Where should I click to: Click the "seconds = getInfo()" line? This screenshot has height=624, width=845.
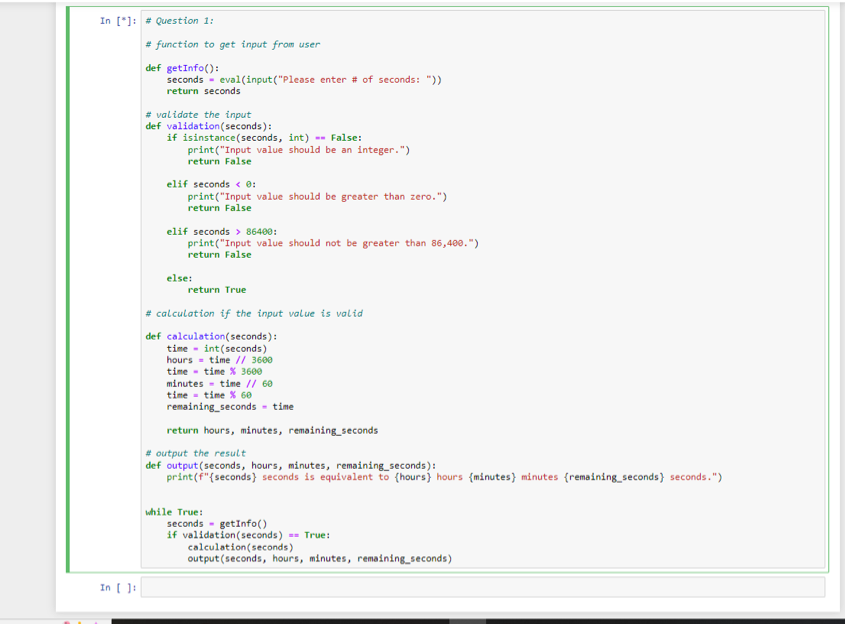pos(217,524)
